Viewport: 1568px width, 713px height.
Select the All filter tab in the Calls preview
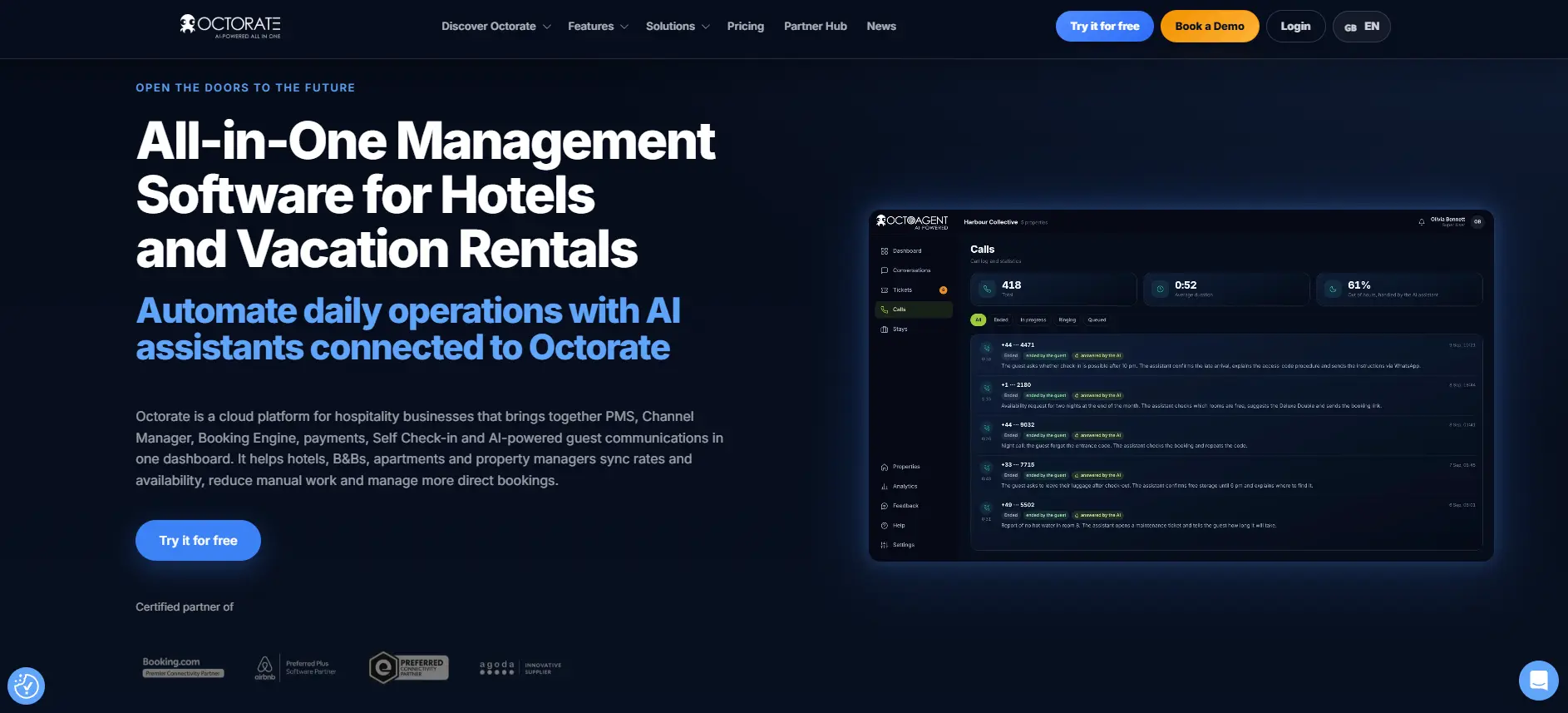click(x=979, y=320)
